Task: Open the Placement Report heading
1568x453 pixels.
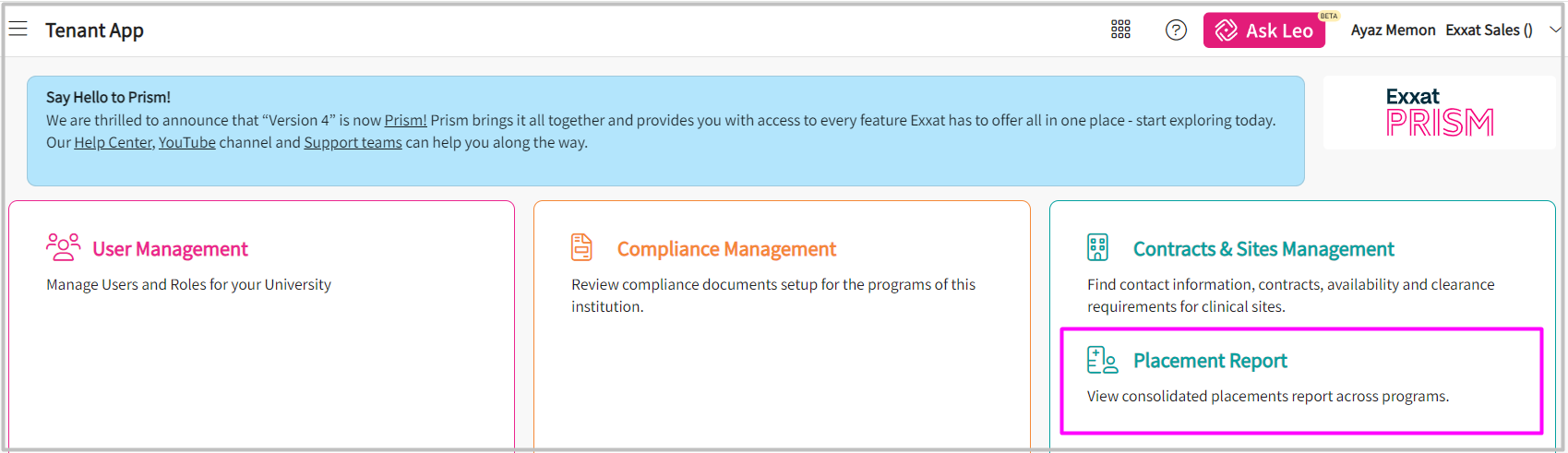Action: pyautogui.click(x=1210, y=361)
